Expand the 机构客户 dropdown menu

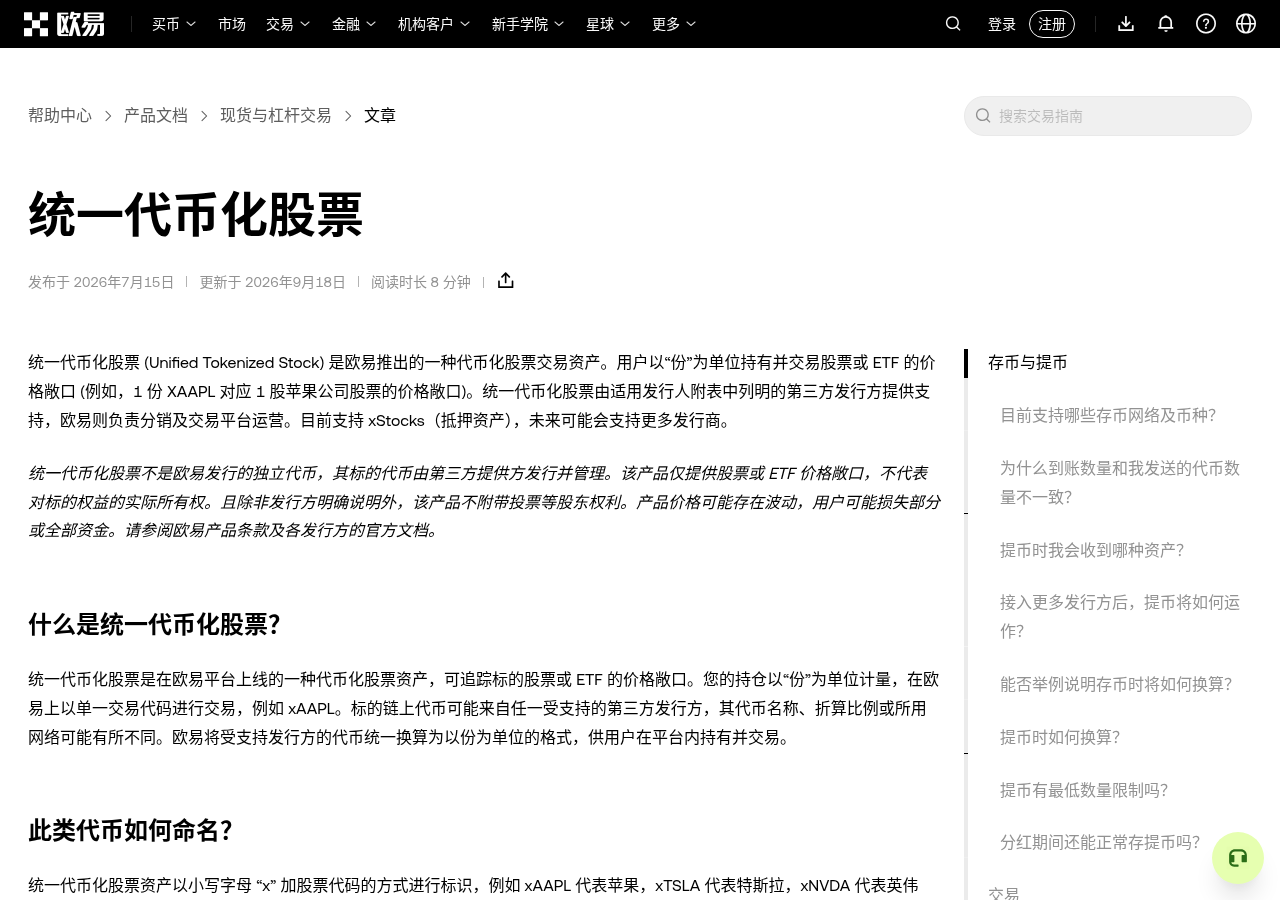pos(434,24)
